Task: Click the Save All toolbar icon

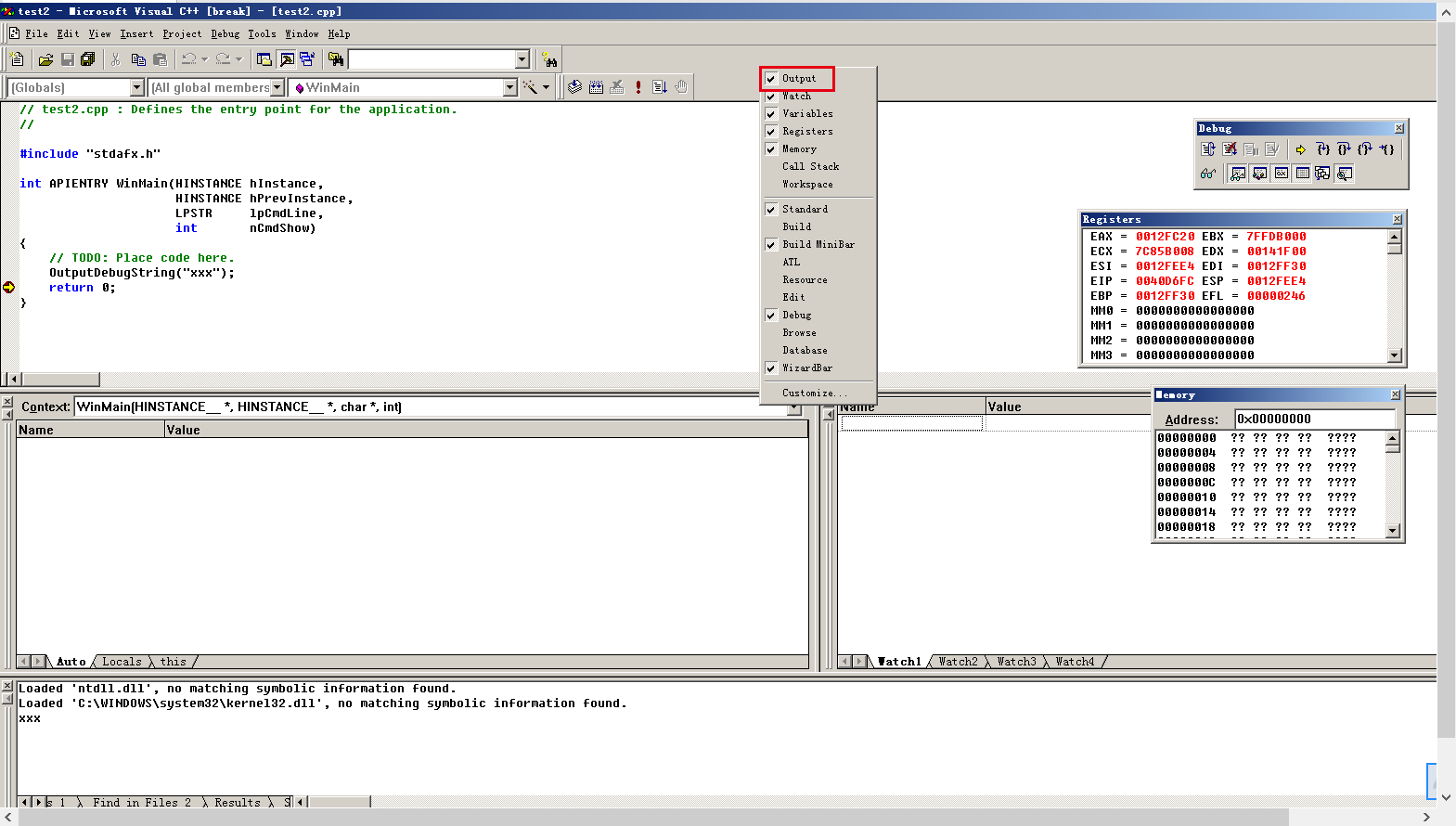Action: [88, 59]
